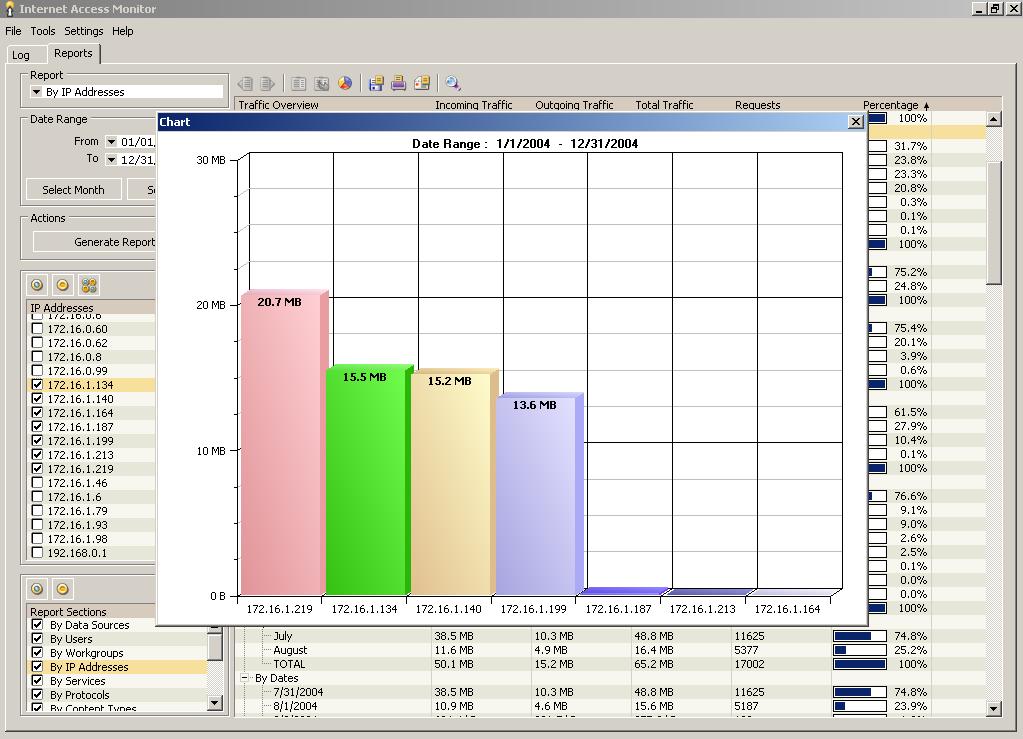Toggle the By Services section checkbox
Viewport: 1023px width, 739px height.
[x=37, y=680]
